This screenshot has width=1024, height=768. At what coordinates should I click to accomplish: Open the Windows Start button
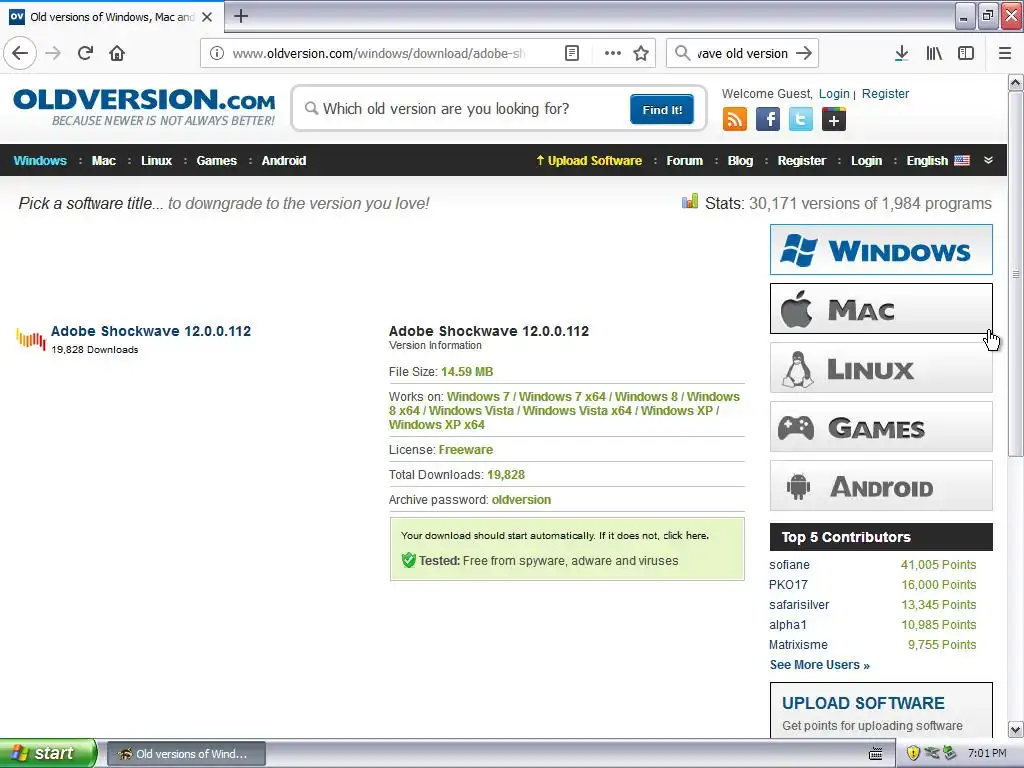48,753
